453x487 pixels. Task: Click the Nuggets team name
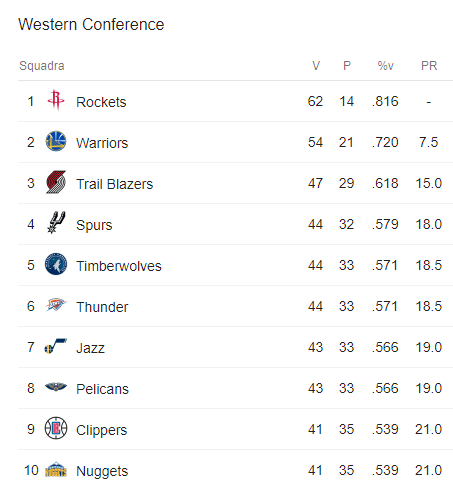point(102,471)
